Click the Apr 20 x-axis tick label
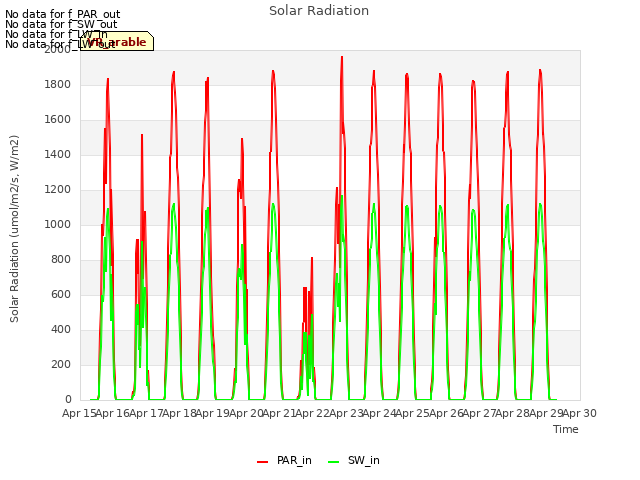 point(246,413)
